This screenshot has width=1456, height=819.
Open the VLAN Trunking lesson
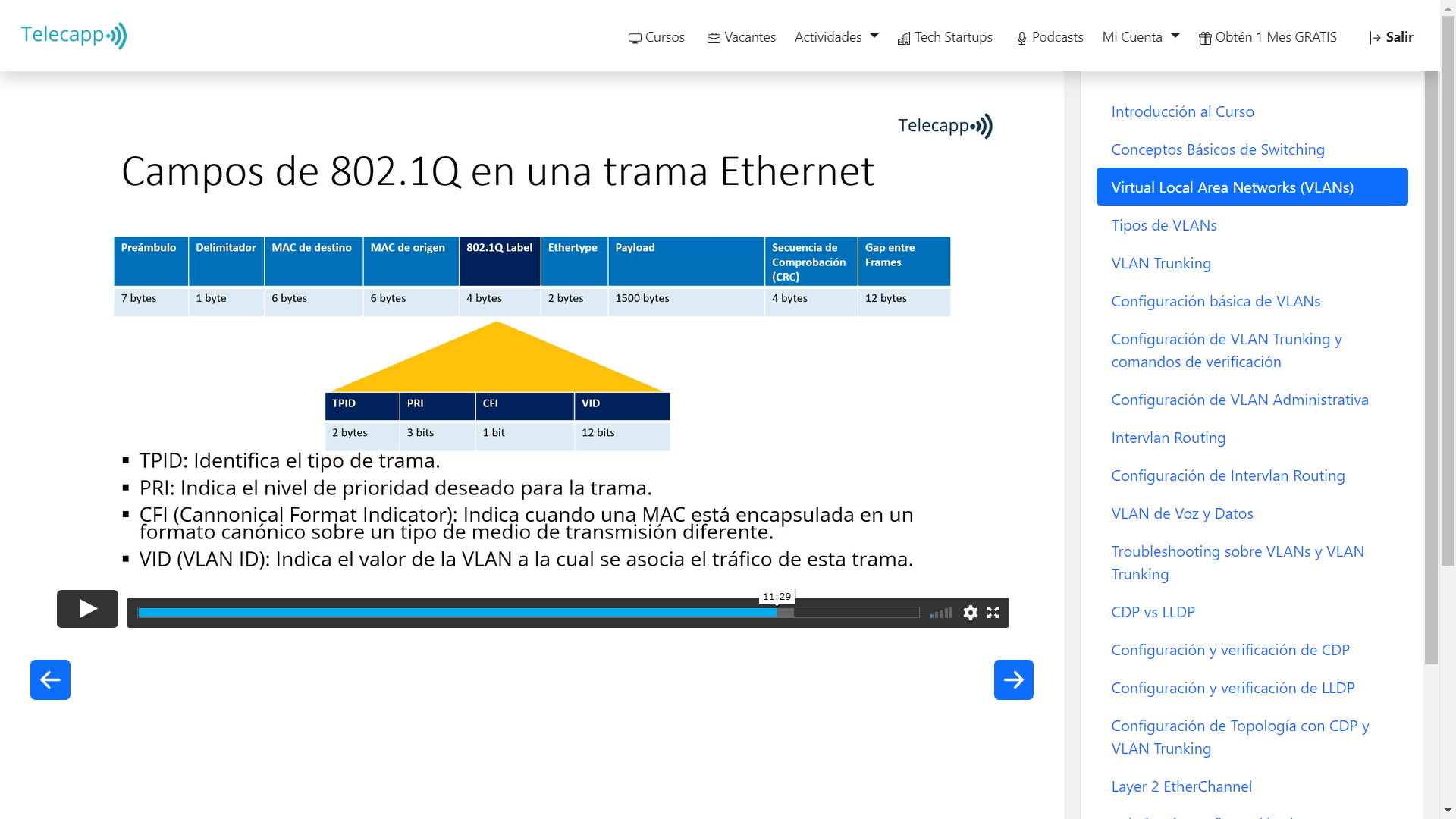[x=1161, y=263]
